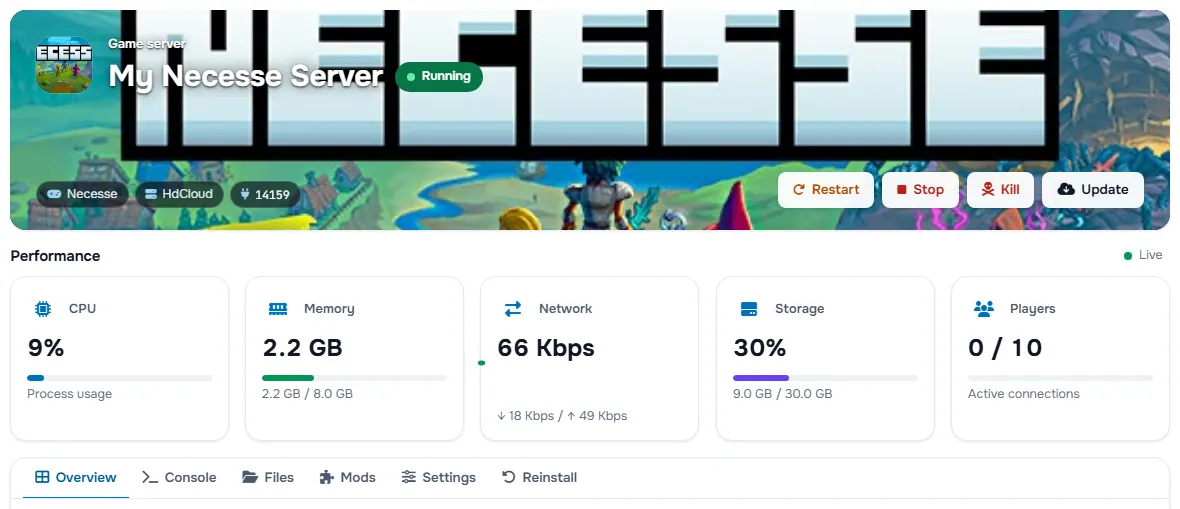
Task: Kill the server process
Action: (1000, 190)
